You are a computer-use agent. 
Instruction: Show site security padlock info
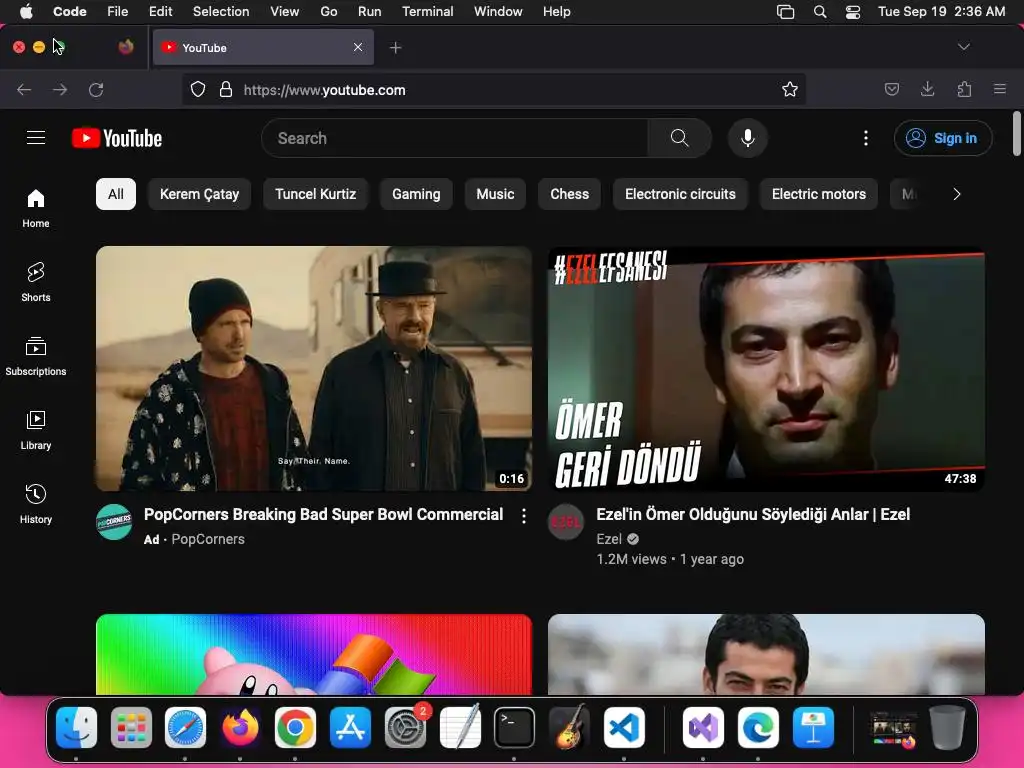pyautogui.click(x=226, y=89)
